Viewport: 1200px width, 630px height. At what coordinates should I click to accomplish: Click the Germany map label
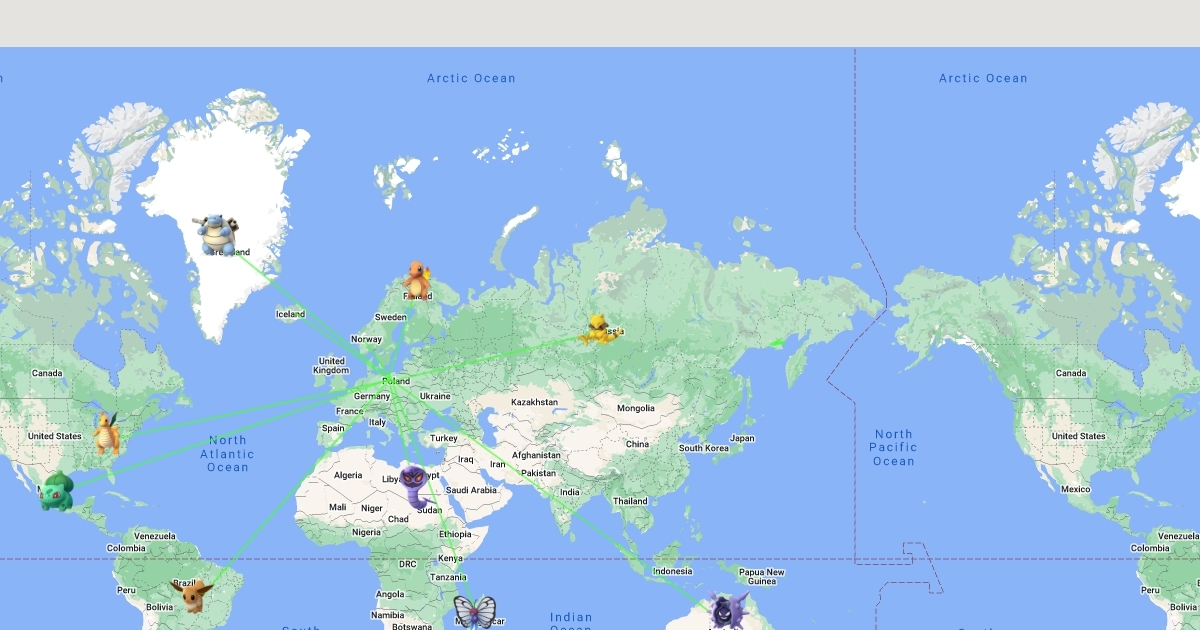[x=372, y=396]
